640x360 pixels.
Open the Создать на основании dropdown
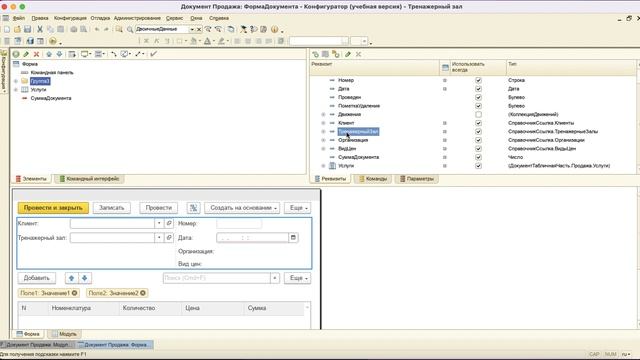click(x=242, y=208)
